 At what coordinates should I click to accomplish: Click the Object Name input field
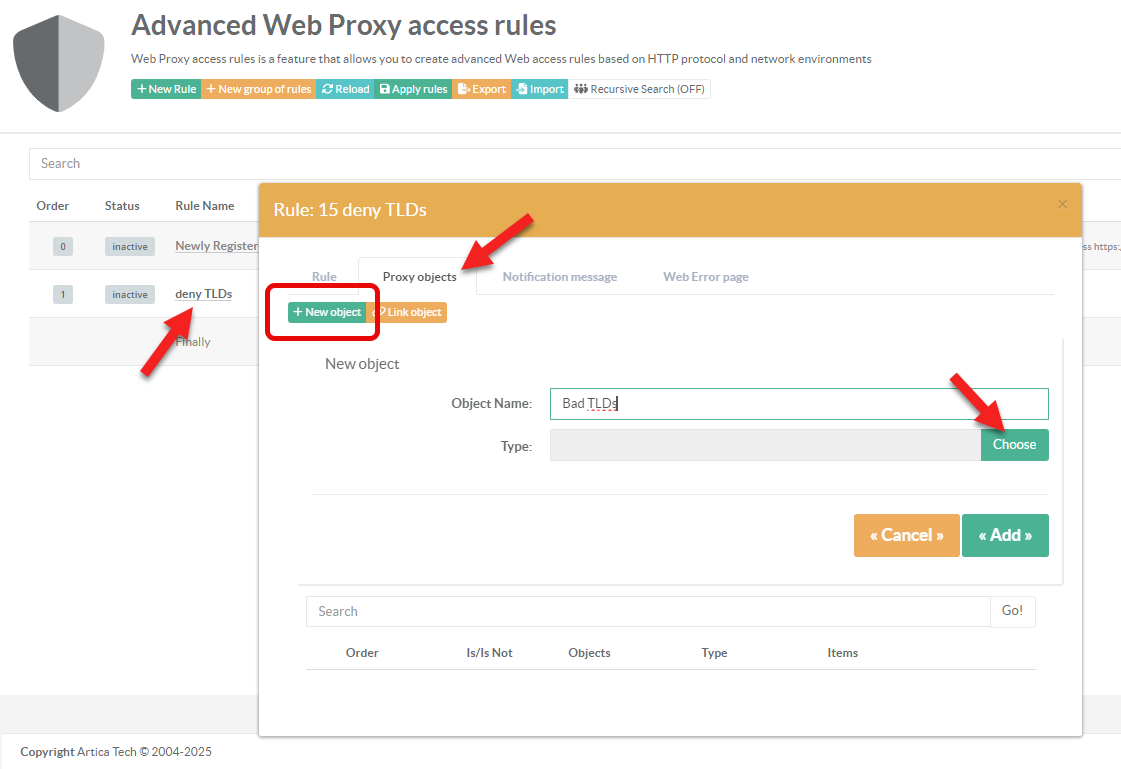(798, 404)
